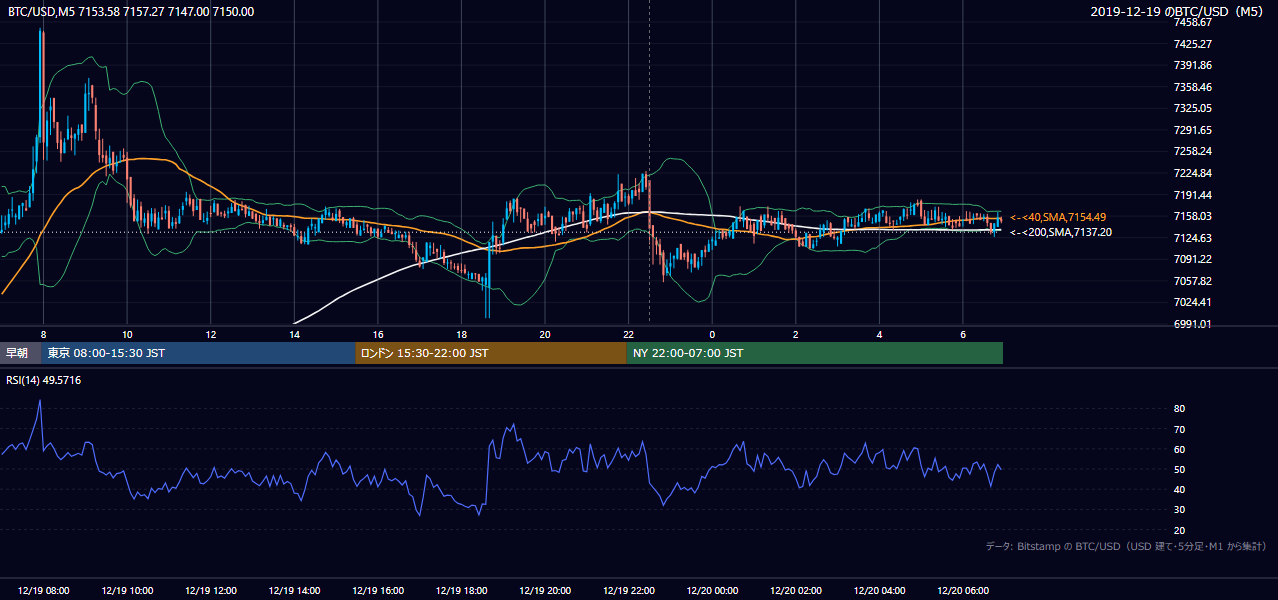The width and height of the screenshot is (1278, 600).
Task: Click price axis label 7224.84
Action: [1193, 173]
